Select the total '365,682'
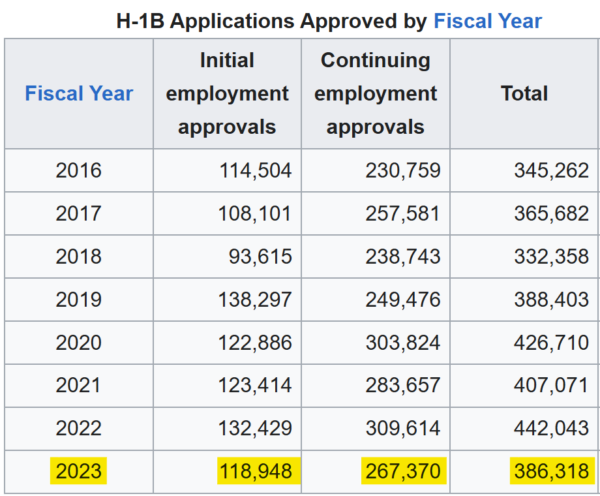Screen dimensions: 600x496 point(551,213)
